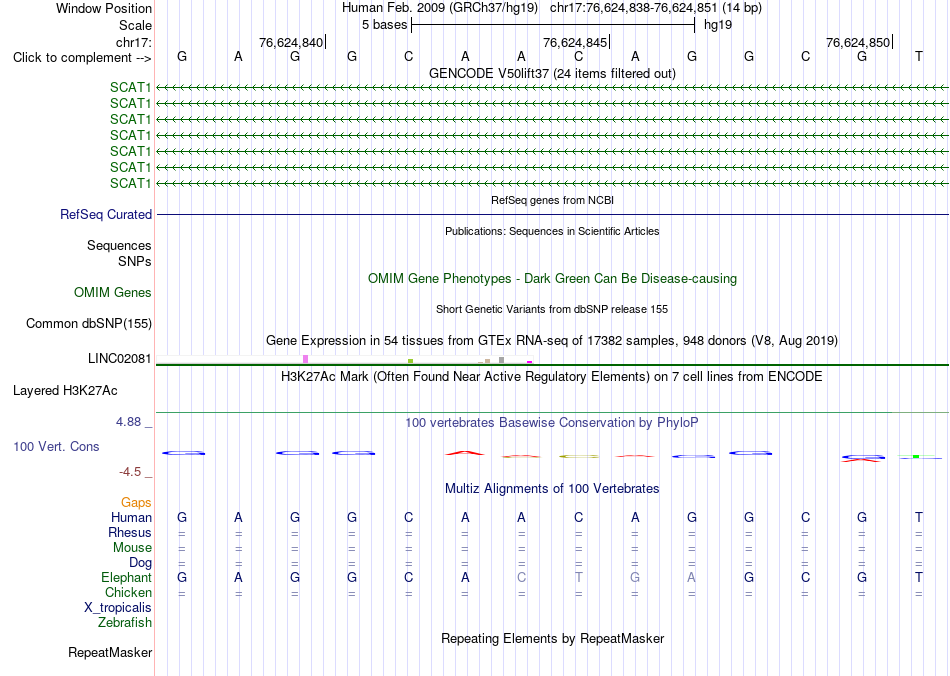The image size is (950, 676).
Task: Click the Common dbSNP(155) track label
Action: click(88, 323)
